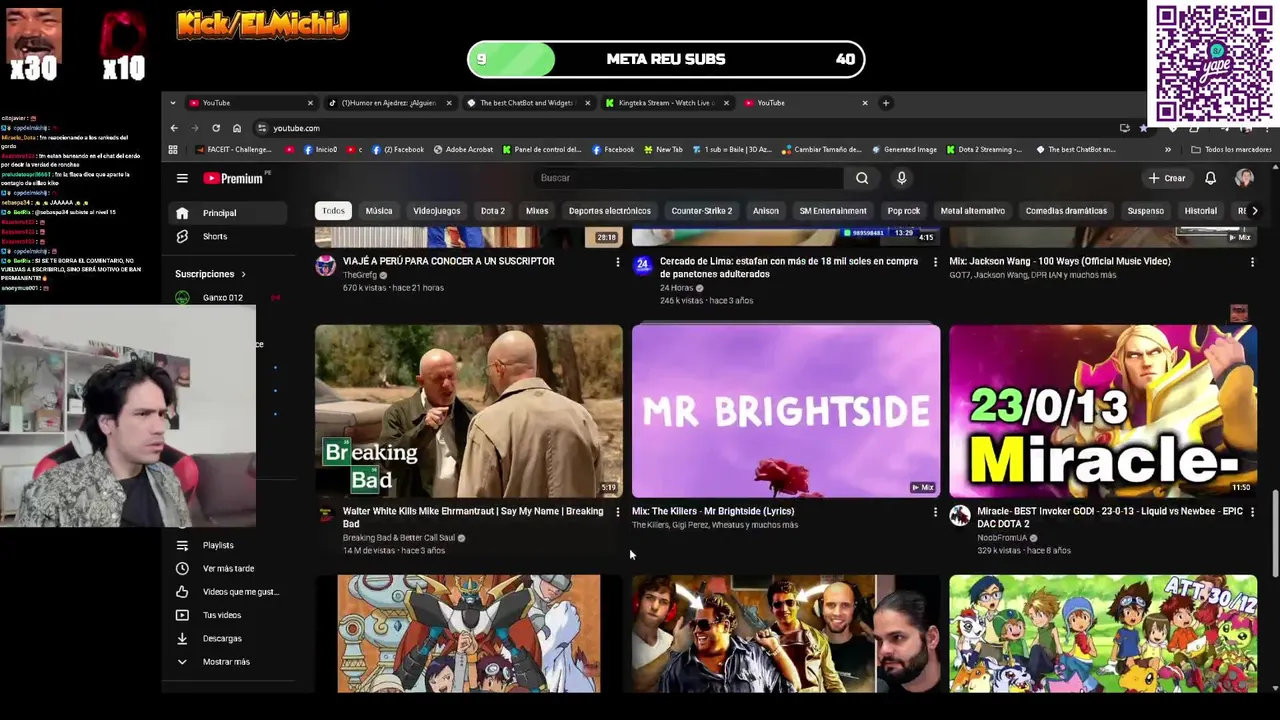
Task: Open the tab search dropdown arrow
Action: (x=172, y=103)
